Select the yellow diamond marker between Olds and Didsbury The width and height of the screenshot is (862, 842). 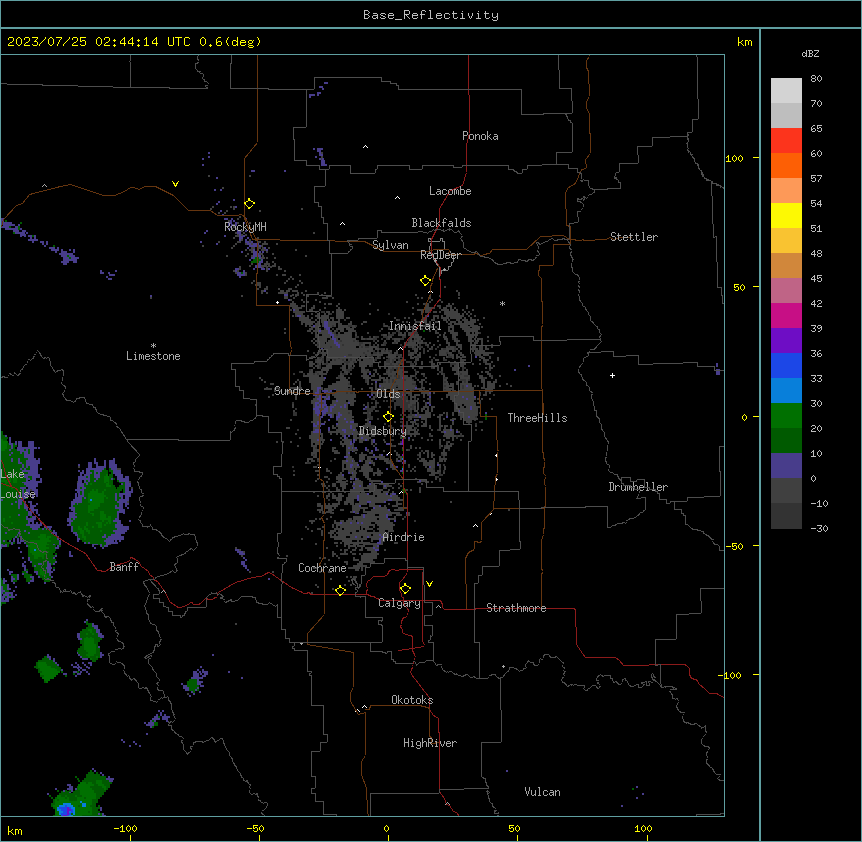(388, 417)
